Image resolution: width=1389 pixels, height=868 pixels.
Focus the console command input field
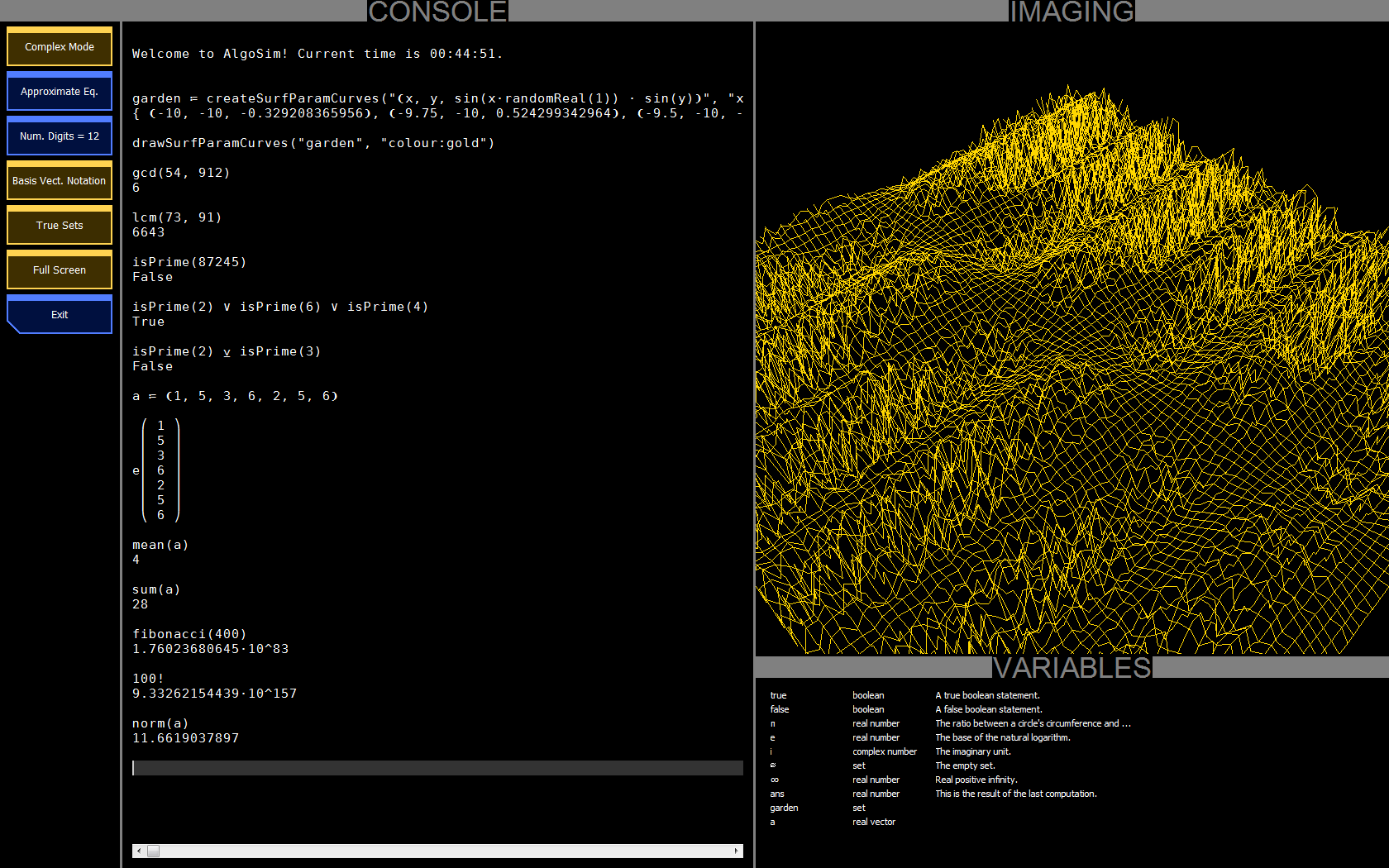click(437, 768)
